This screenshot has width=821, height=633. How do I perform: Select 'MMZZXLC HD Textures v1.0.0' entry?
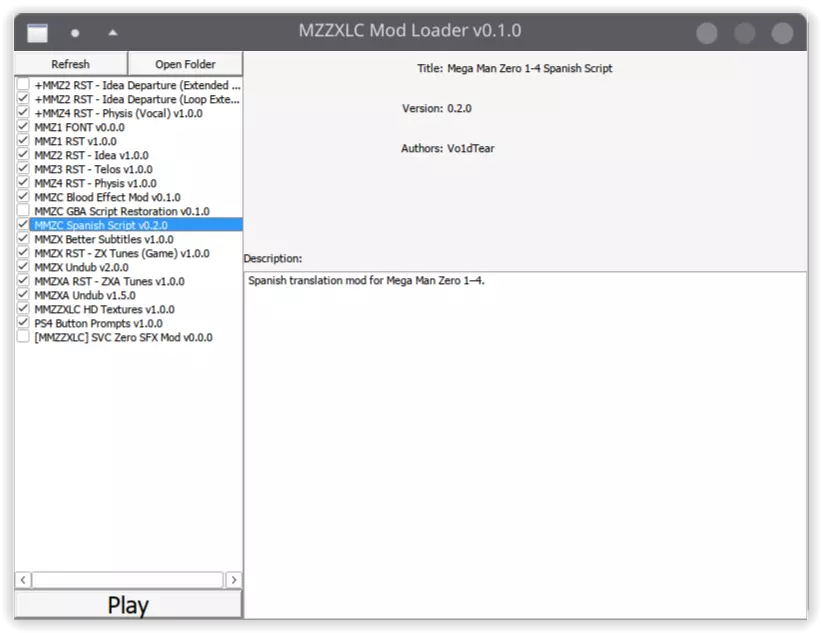click(x=104, y=309)
